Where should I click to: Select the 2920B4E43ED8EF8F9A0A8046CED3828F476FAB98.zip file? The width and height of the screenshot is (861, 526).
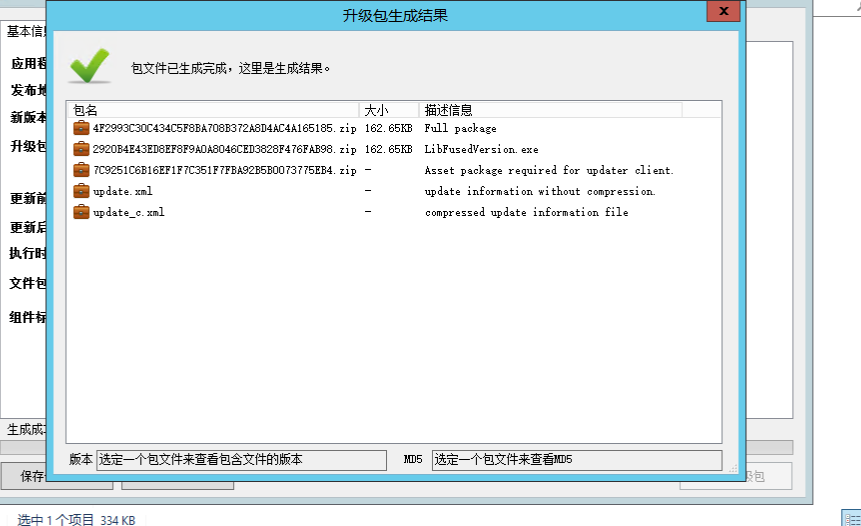tap(225, 149)
